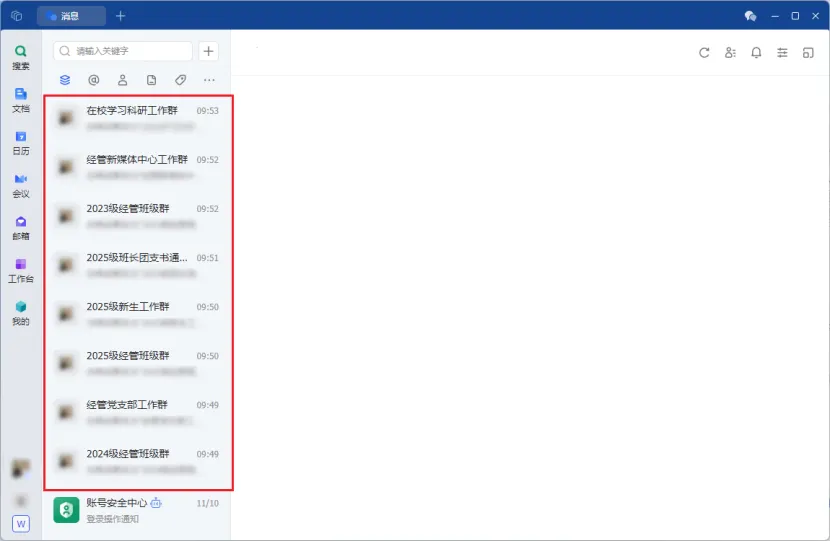Open the 日历 calendar sidebar icon

21,142
